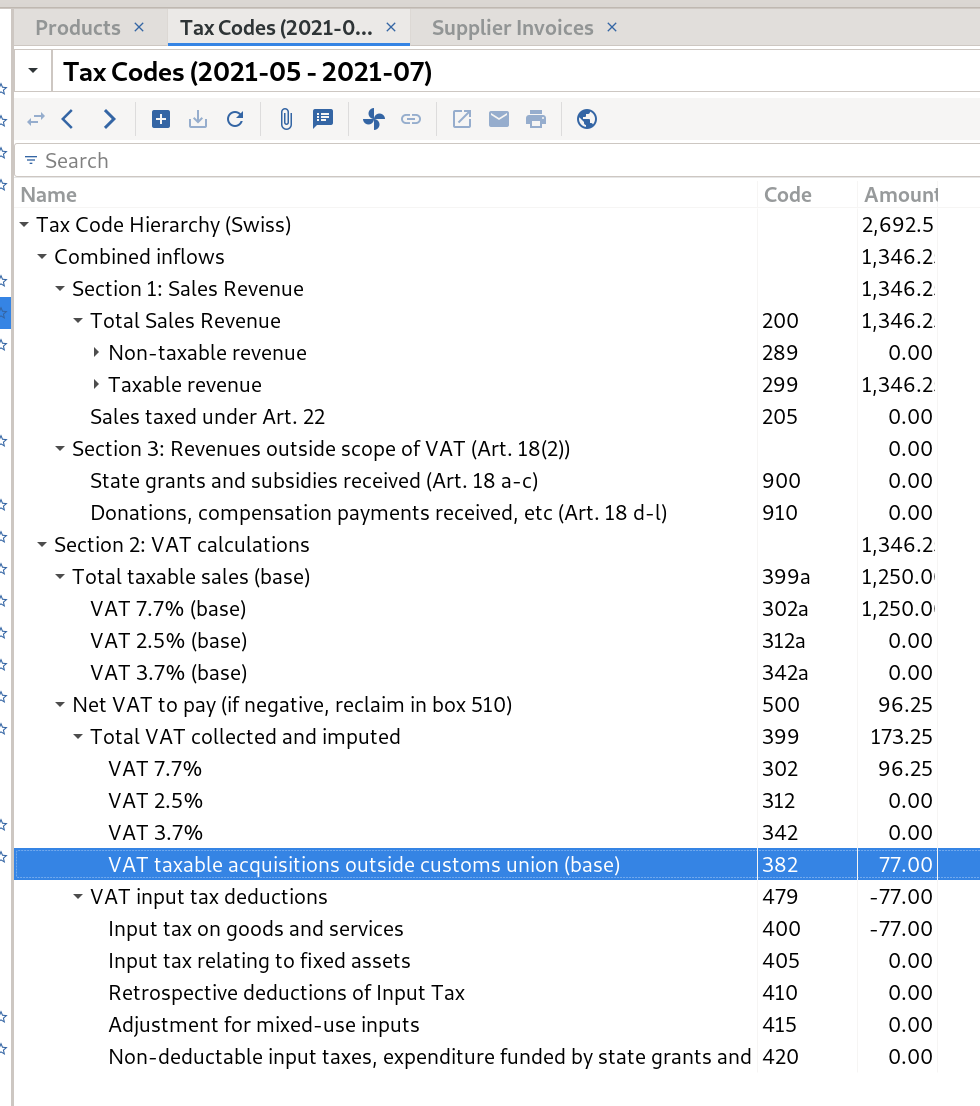The height and width of the screenshot is (1106, 980).
Task: Click the 77.00 amount in highlighted row
Action: point(906,865)
